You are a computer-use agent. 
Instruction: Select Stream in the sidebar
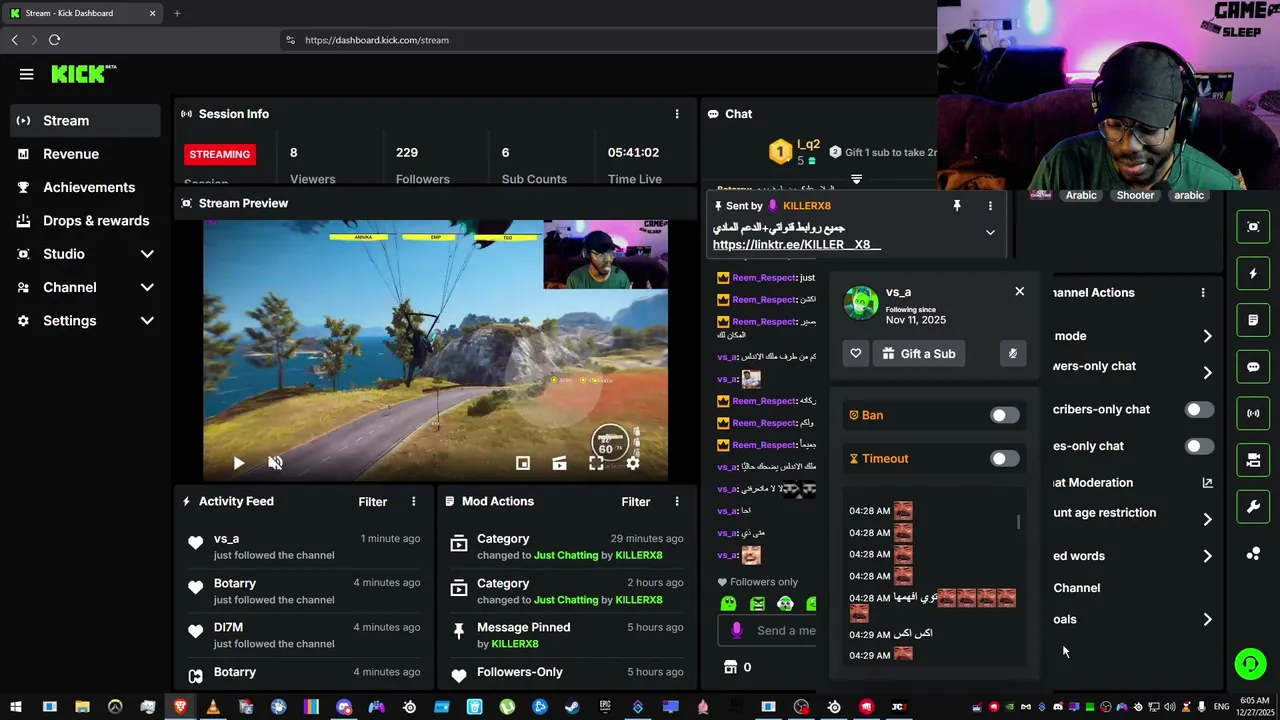coord(85,120)
